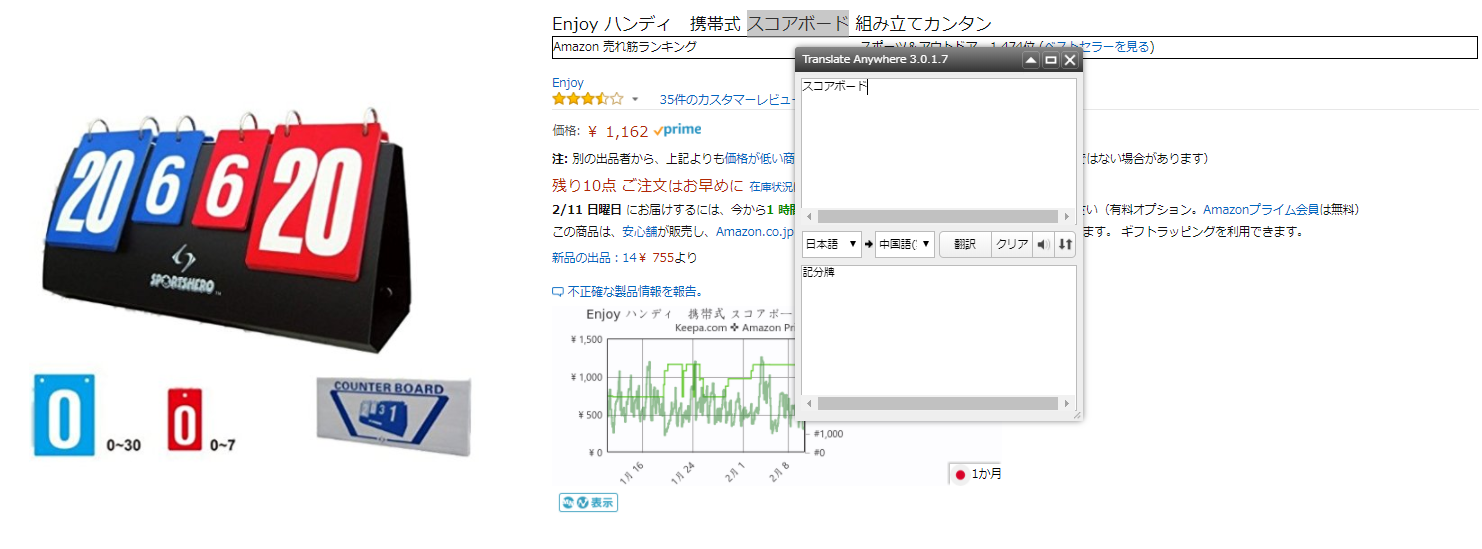Open the Enjoy brand link
Image resolution: width=1482 pixels, height=549 pixels.
(x=568, y=82)
